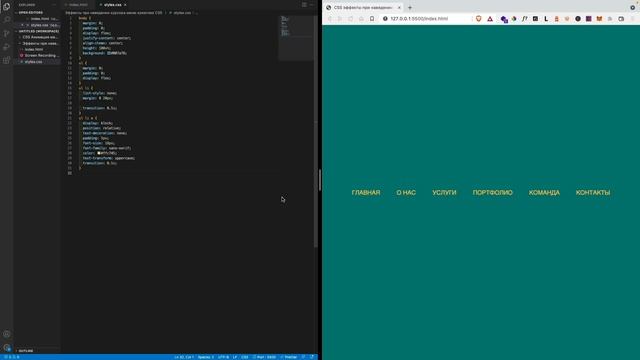640x360 pixels.
Task: Collapse the Эффекты при наведении folder
Action: (x=38, y=43)
